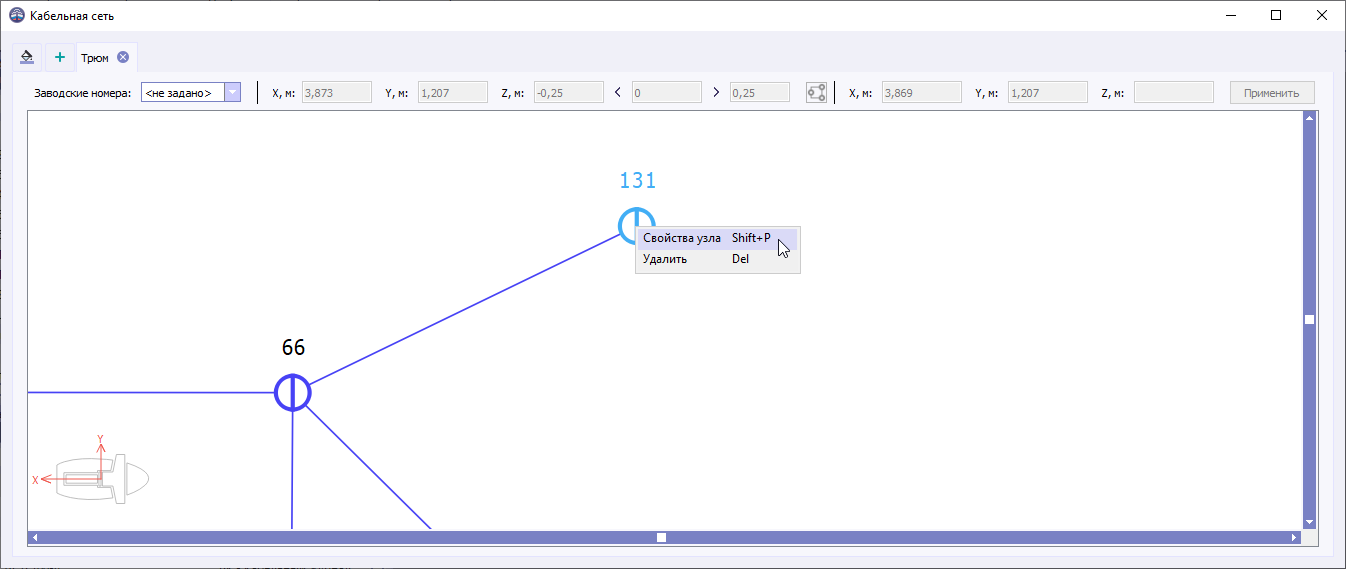Click the node connection icon button
The height and width of the screenshot is (569, 1346).
pyautogui.click(x=816, y=93)
